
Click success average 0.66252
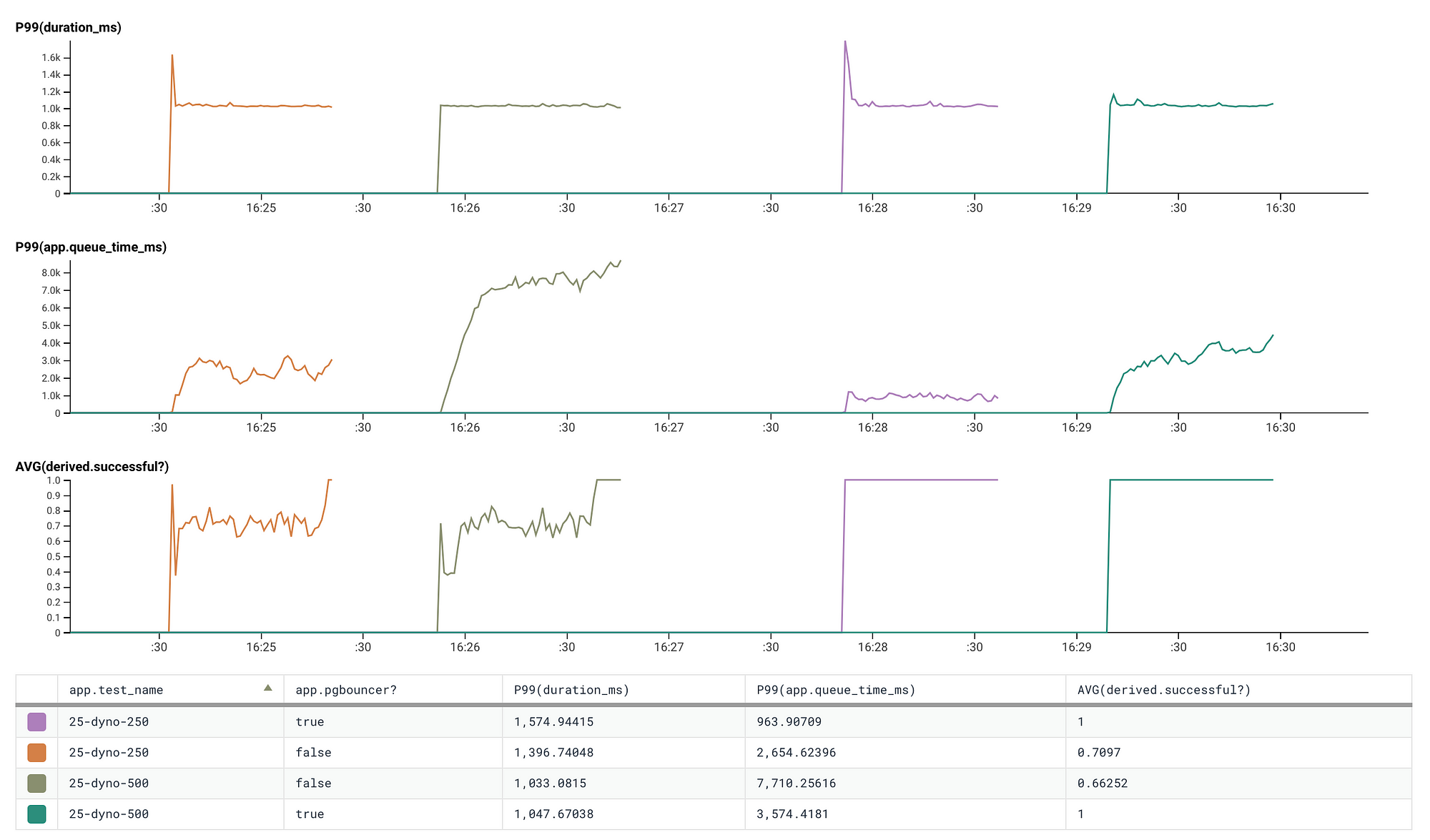coord(1103,784)
